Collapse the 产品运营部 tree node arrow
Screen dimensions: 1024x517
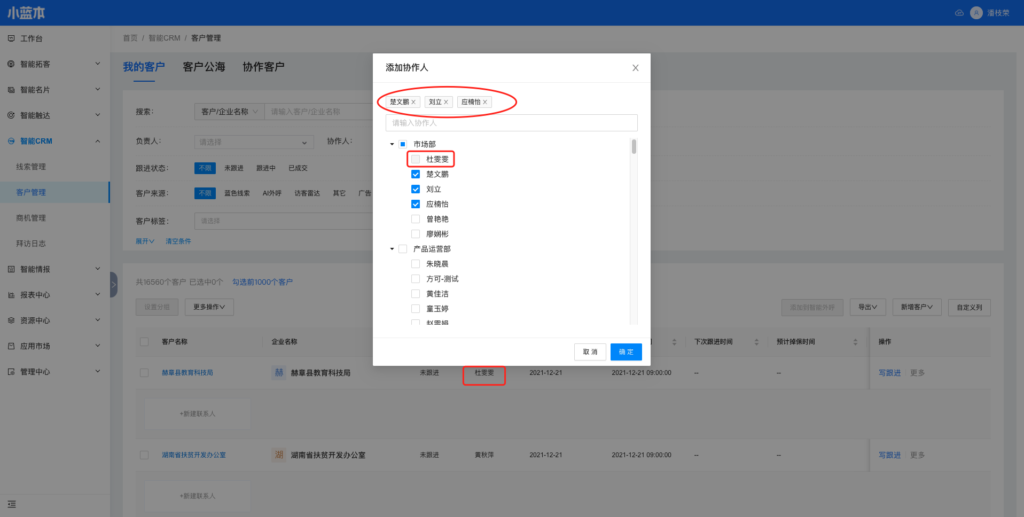pyautogui.click(x=392, y=249)
